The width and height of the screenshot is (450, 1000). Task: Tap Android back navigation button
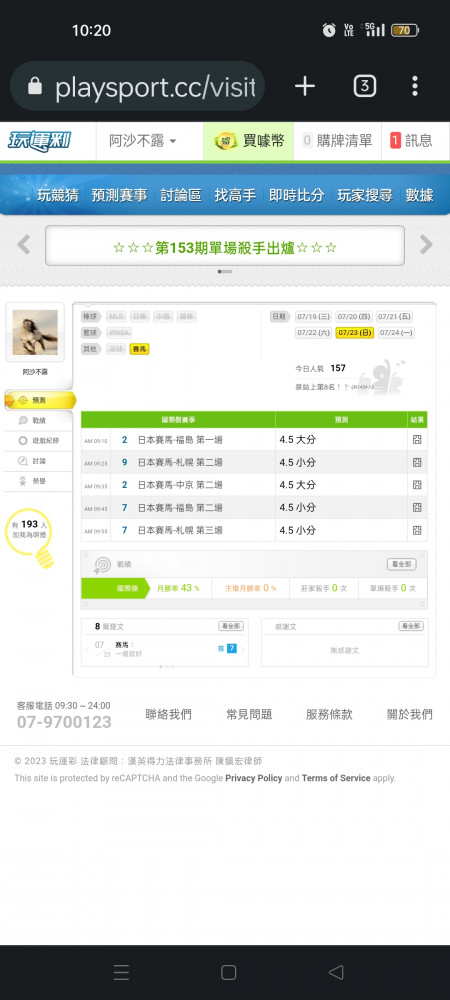[x=336, y=972]
